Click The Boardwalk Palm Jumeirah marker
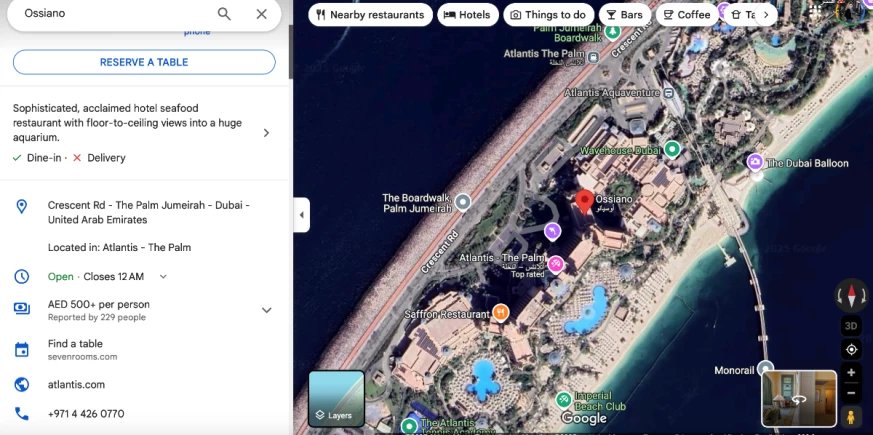 463,202
